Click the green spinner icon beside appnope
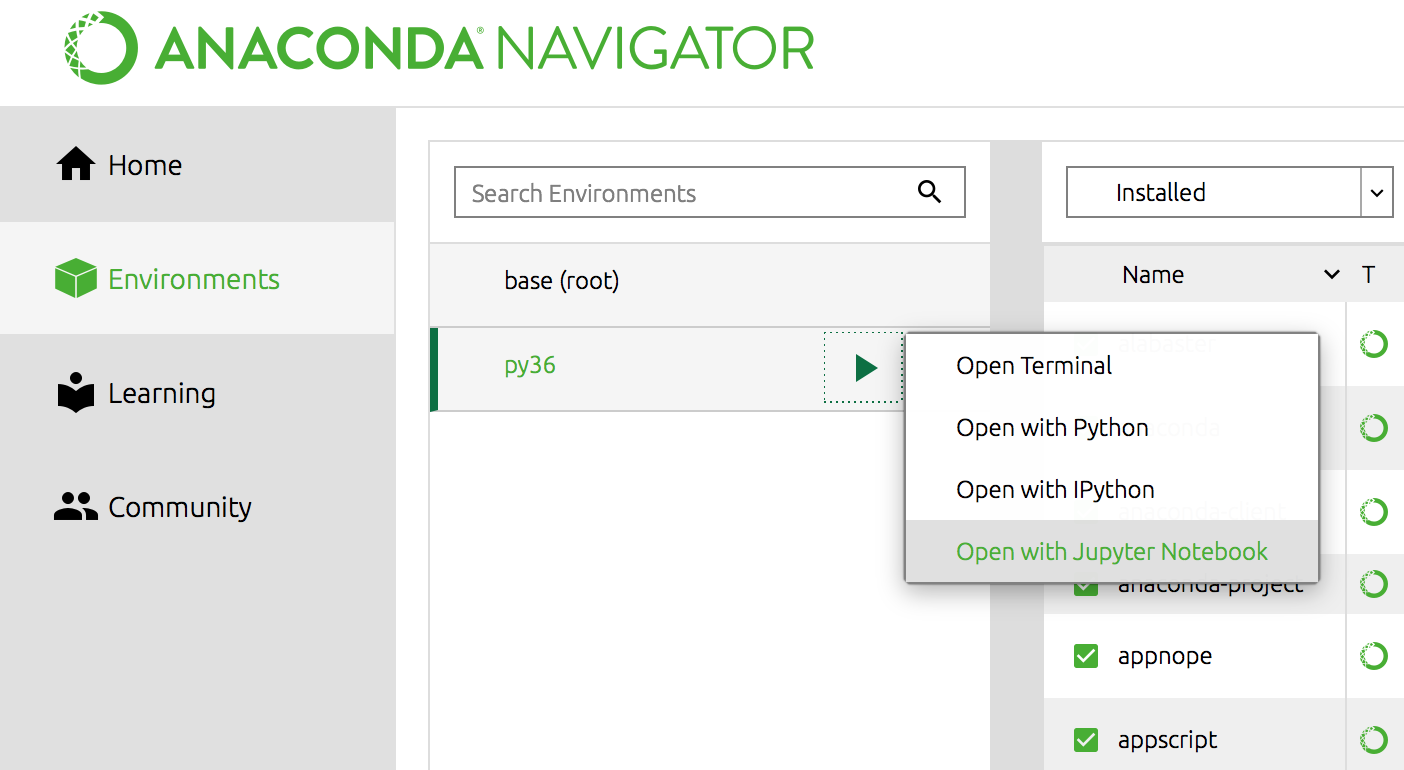This screenshot has height=770, width=1404. pos(1374,656)
